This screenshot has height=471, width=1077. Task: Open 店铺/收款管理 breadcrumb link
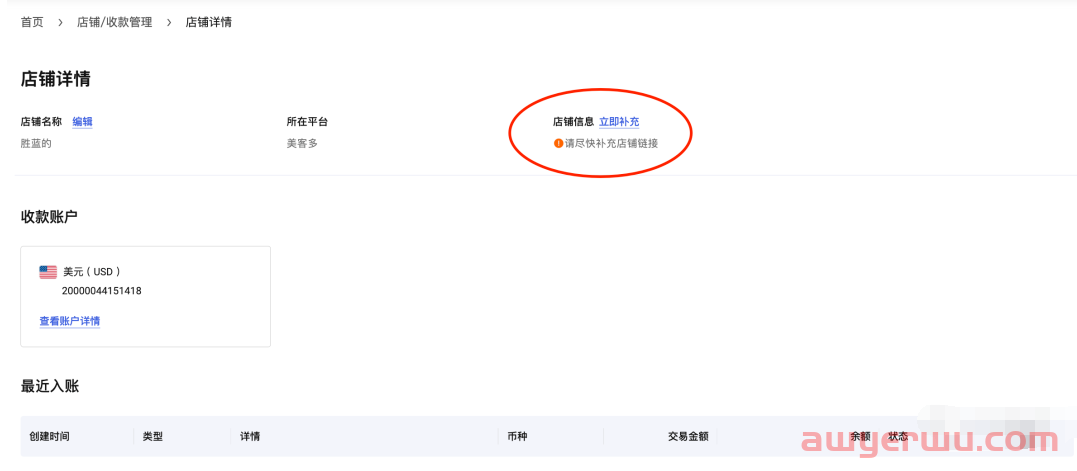click(x=114, y=22)
